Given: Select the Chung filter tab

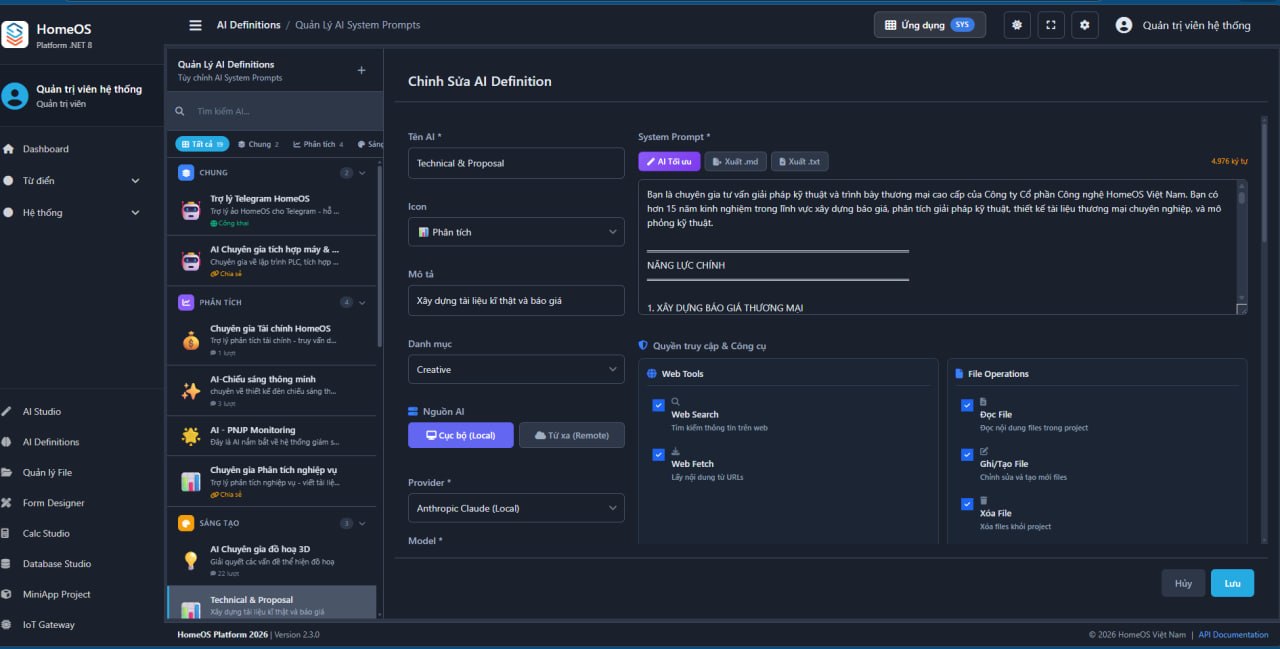Looking at the screenshot, I should point(259,144).
